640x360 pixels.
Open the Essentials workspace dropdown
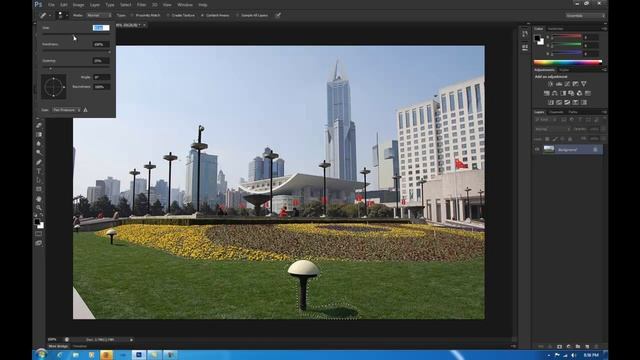click(585, 16)
